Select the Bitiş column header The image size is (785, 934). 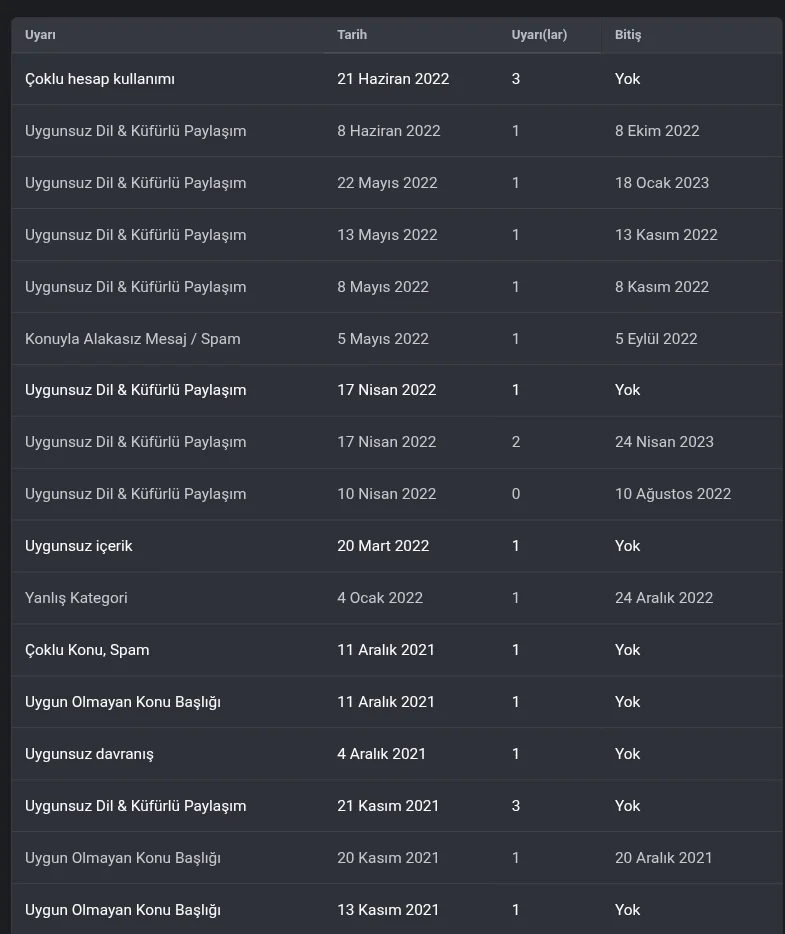(x=628, y=35)
